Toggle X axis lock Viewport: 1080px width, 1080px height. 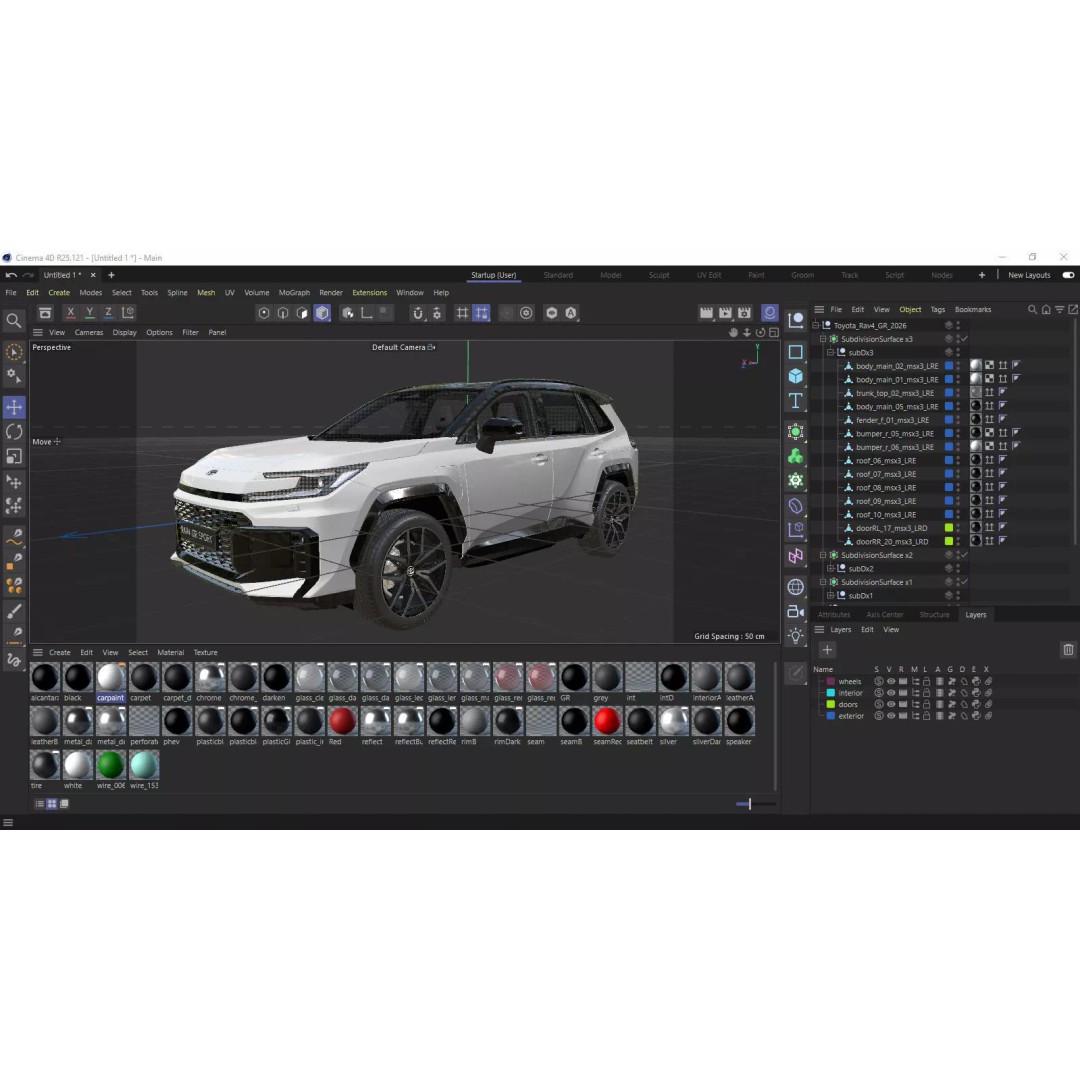coord(70,313)
